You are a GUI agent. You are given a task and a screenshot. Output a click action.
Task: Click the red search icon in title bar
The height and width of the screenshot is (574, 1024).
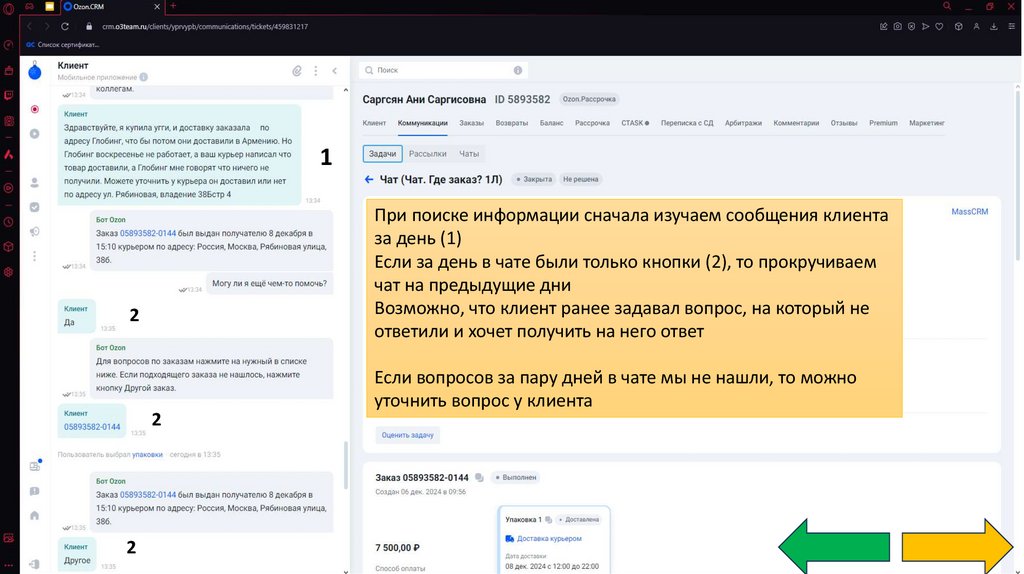tap(947, 6)
